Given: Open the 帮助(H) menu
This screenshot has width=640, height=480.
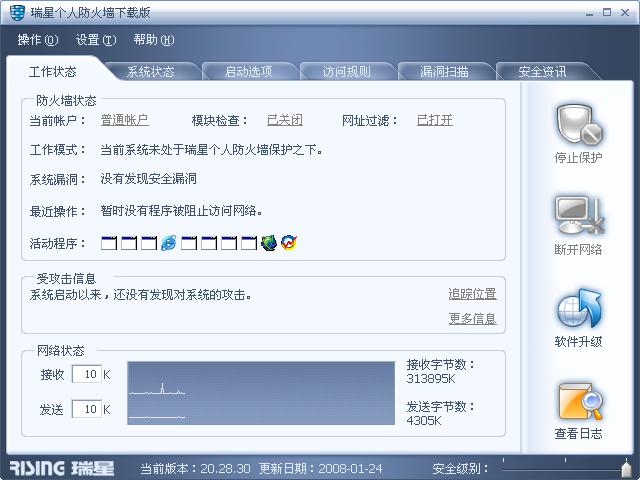Looking at the screenshot, I should 154,40.
